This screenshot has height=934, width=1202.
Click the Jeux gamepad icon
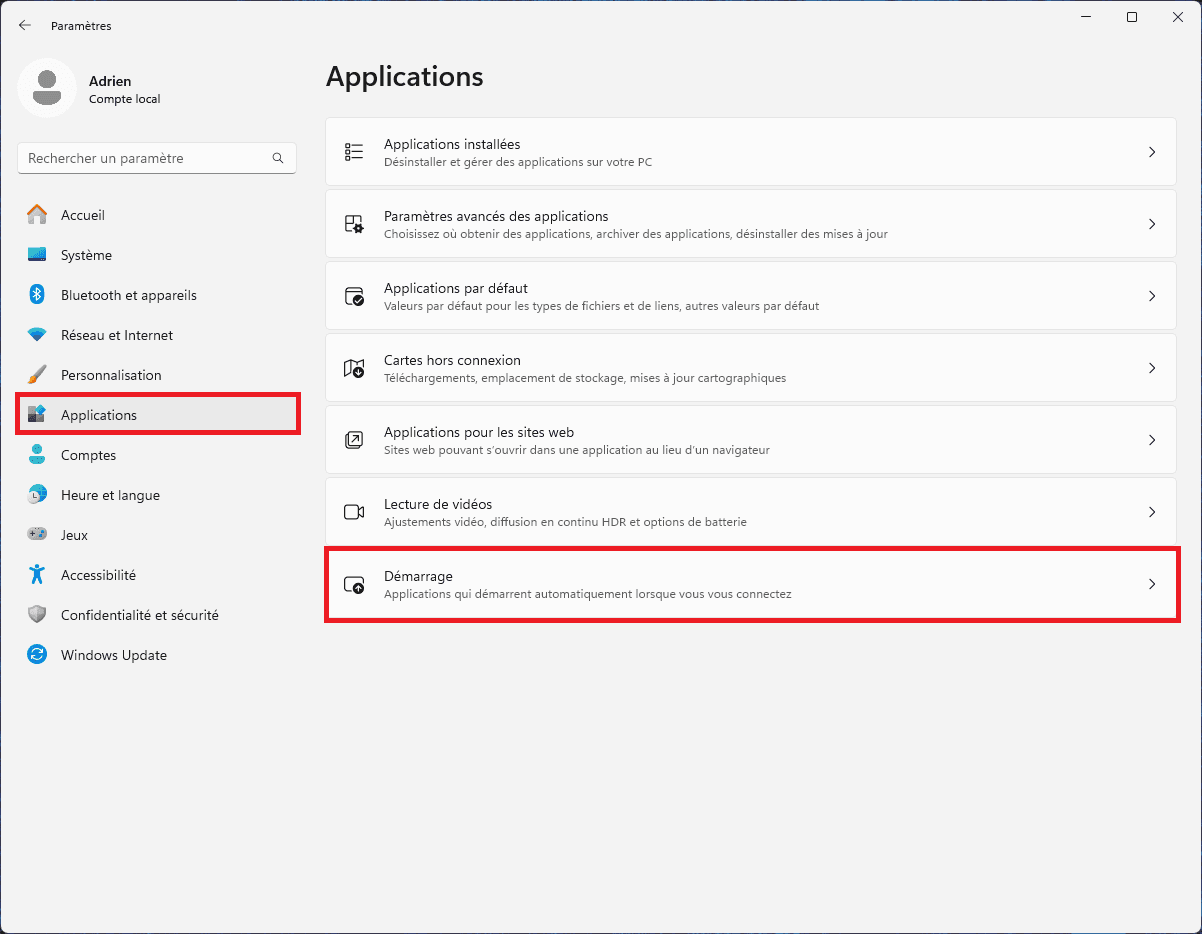pos(37,535)
